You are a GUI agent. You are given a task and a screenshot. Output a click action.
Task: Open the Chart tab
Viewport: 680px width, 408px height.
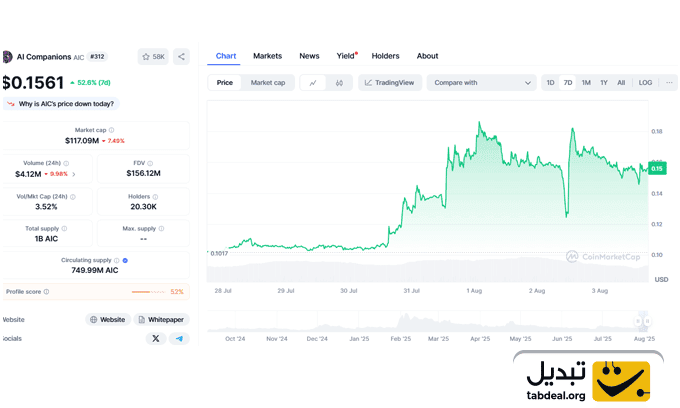pos(226,56)
